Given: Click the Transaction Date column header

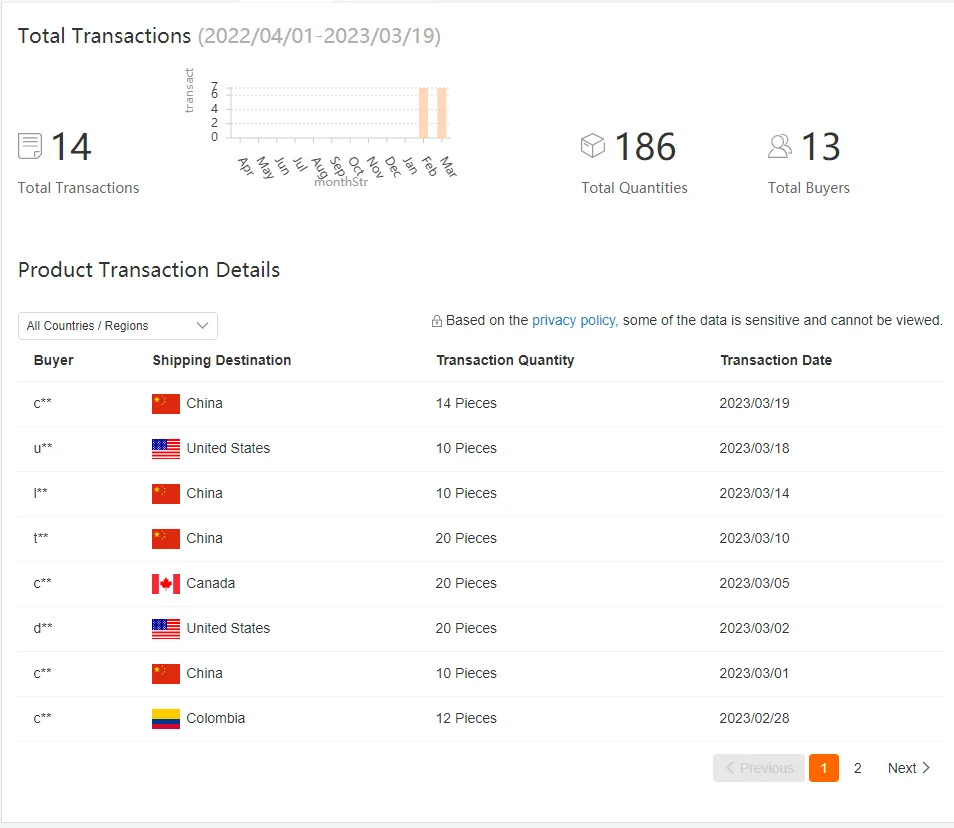Looking at the screenshot, I should pos(776,360).
